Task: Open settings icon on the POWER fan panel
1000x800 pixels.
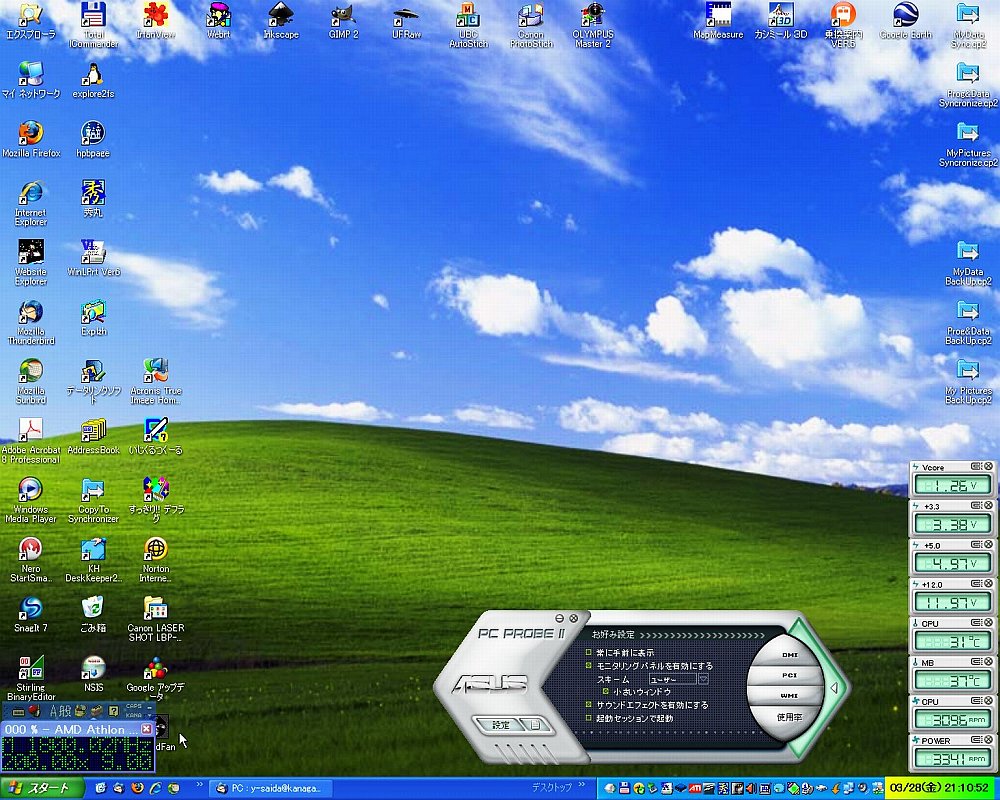Action: coord(976,739)
